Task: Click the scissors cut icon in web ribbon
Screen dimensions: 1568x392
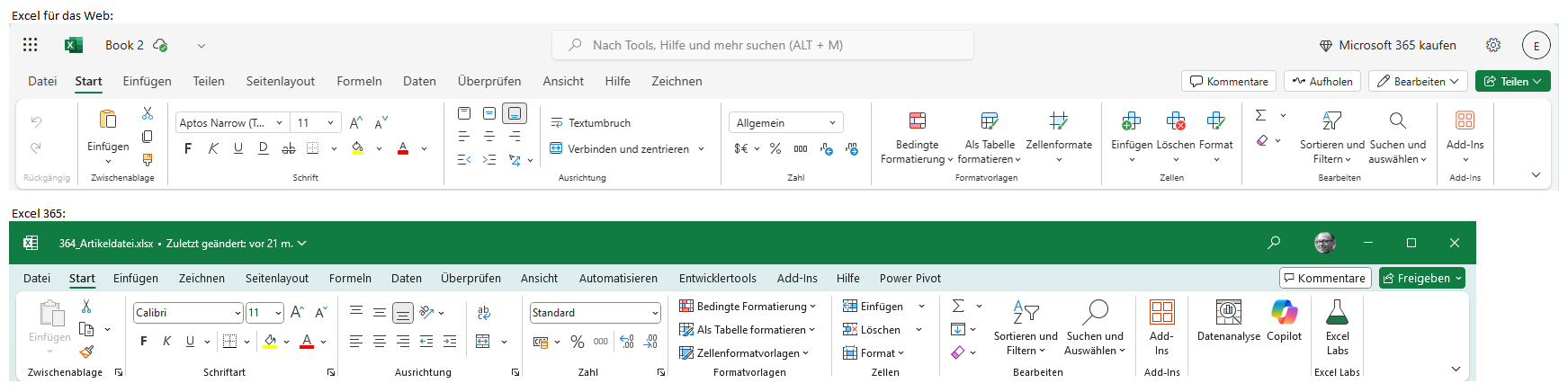Action: pos(148,113)
